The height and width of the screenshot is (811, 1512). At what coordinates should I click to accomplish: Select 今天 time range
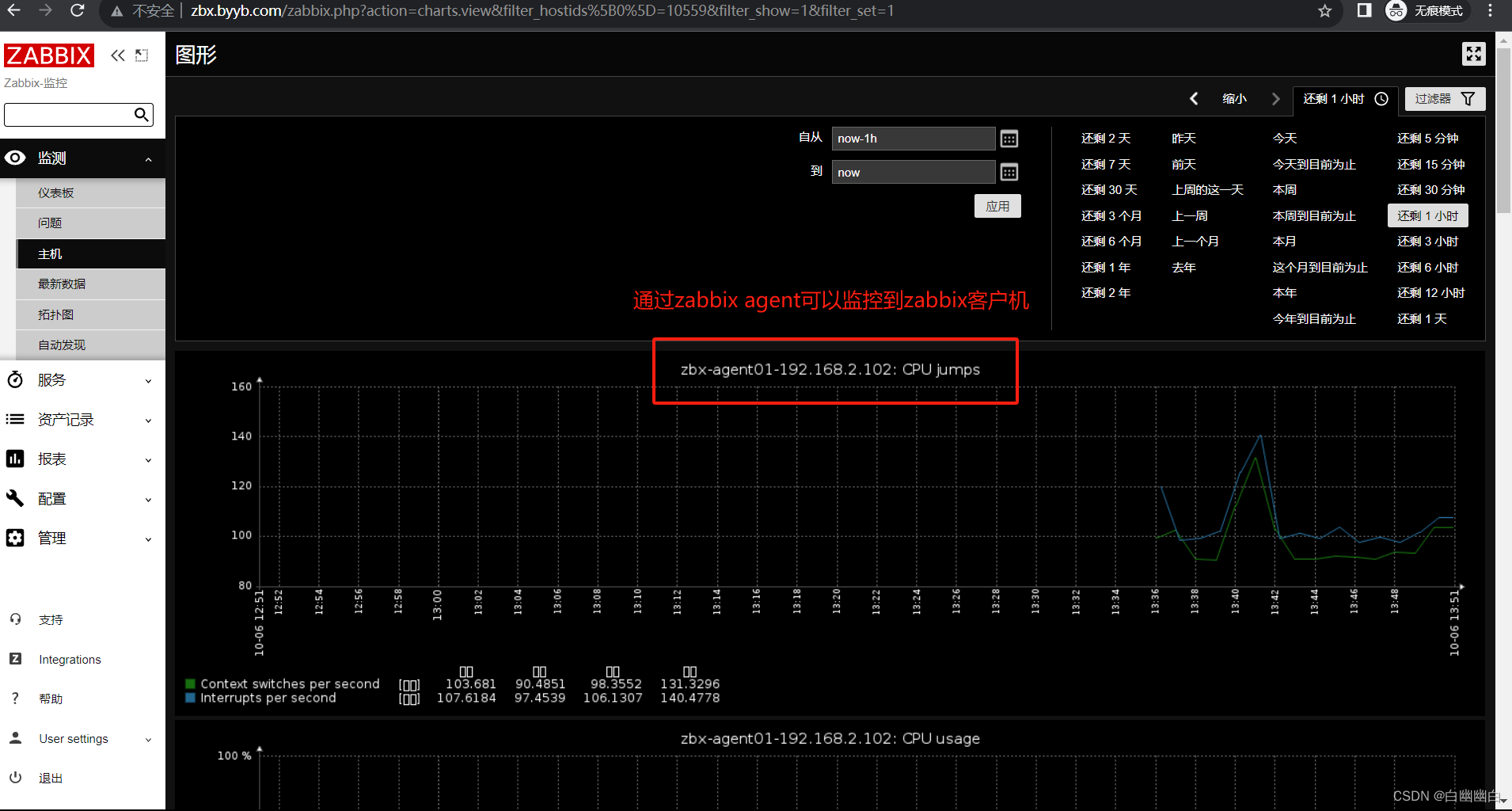click(x=1285, y=139)
